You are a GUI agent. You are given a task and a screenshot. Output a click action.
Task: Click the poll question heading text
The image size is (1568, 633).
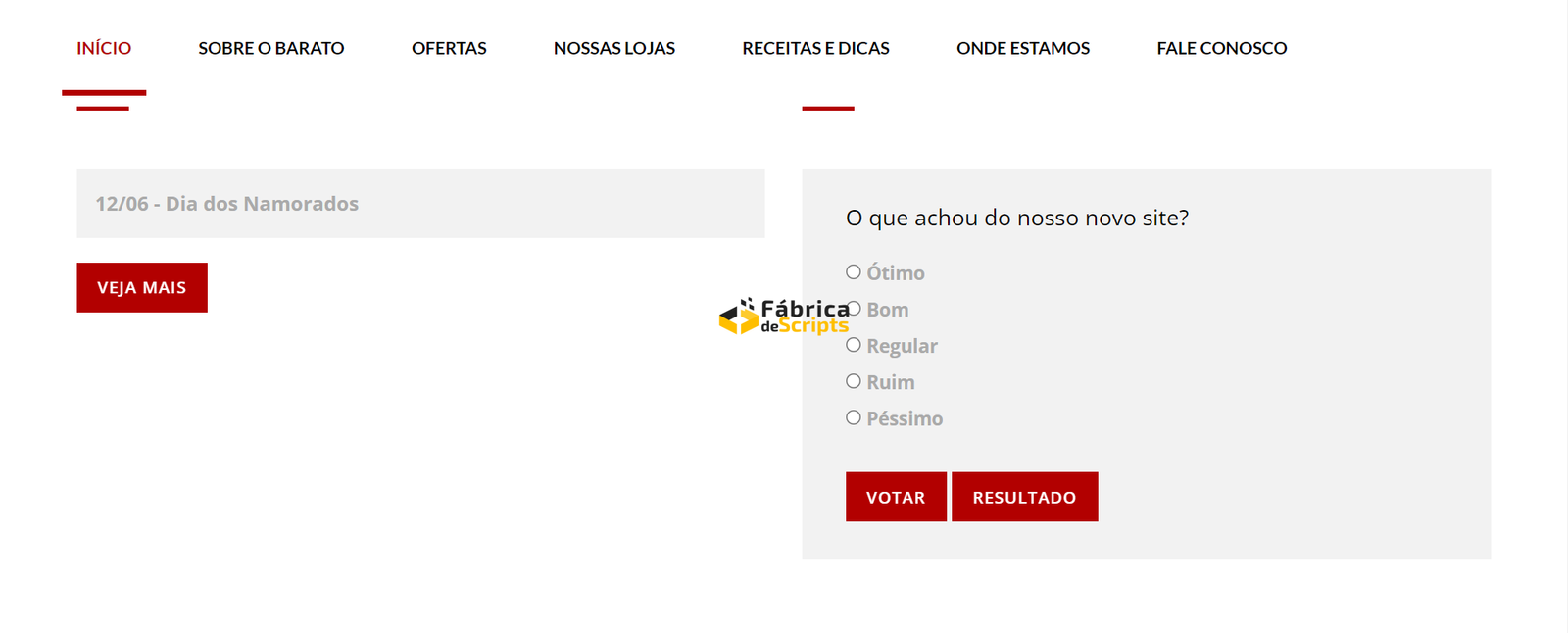[x=1017, y=218]
